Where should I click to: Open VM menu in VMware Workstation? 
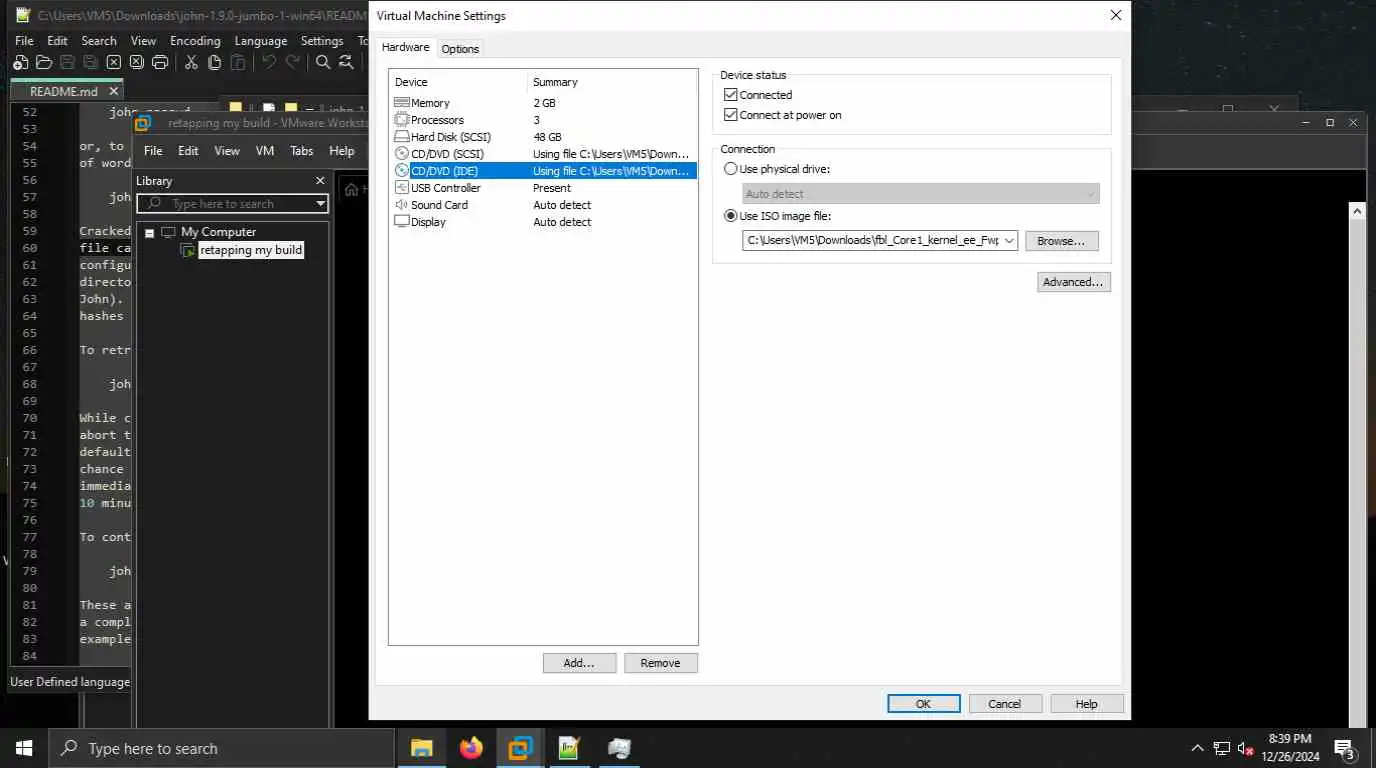[265, 151]
